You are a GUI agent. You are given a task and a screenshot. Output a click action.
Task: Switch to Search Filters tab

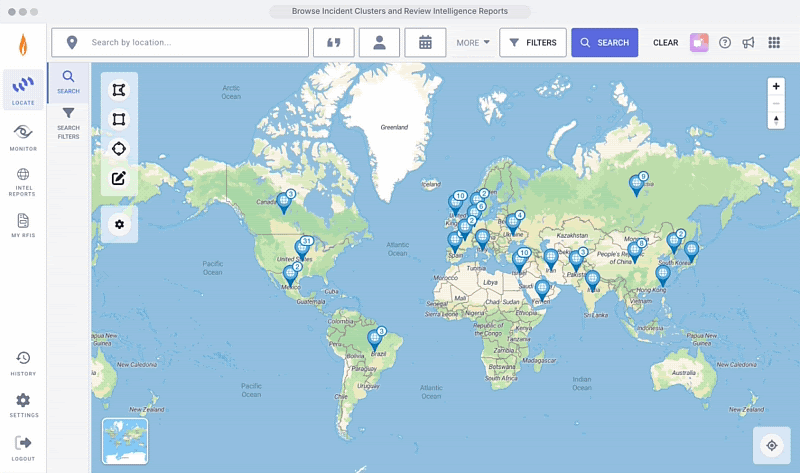click(68, 123)
